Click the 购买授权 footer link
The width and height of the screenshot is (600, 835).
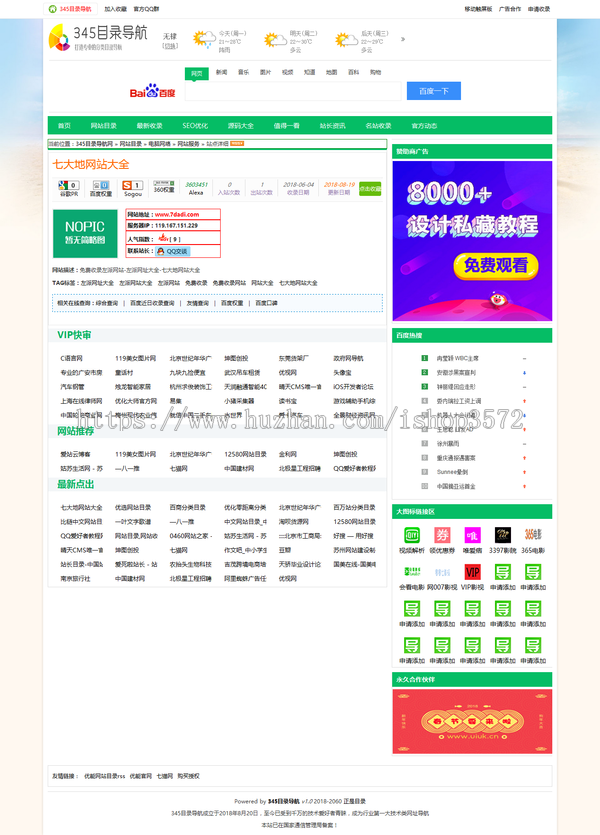[188, 776]
